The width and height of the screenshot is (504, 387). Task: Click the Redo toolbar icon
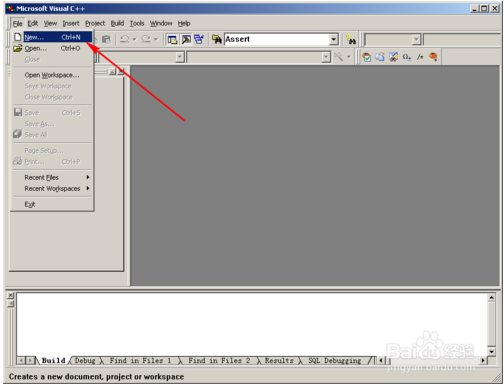point(146,39)
